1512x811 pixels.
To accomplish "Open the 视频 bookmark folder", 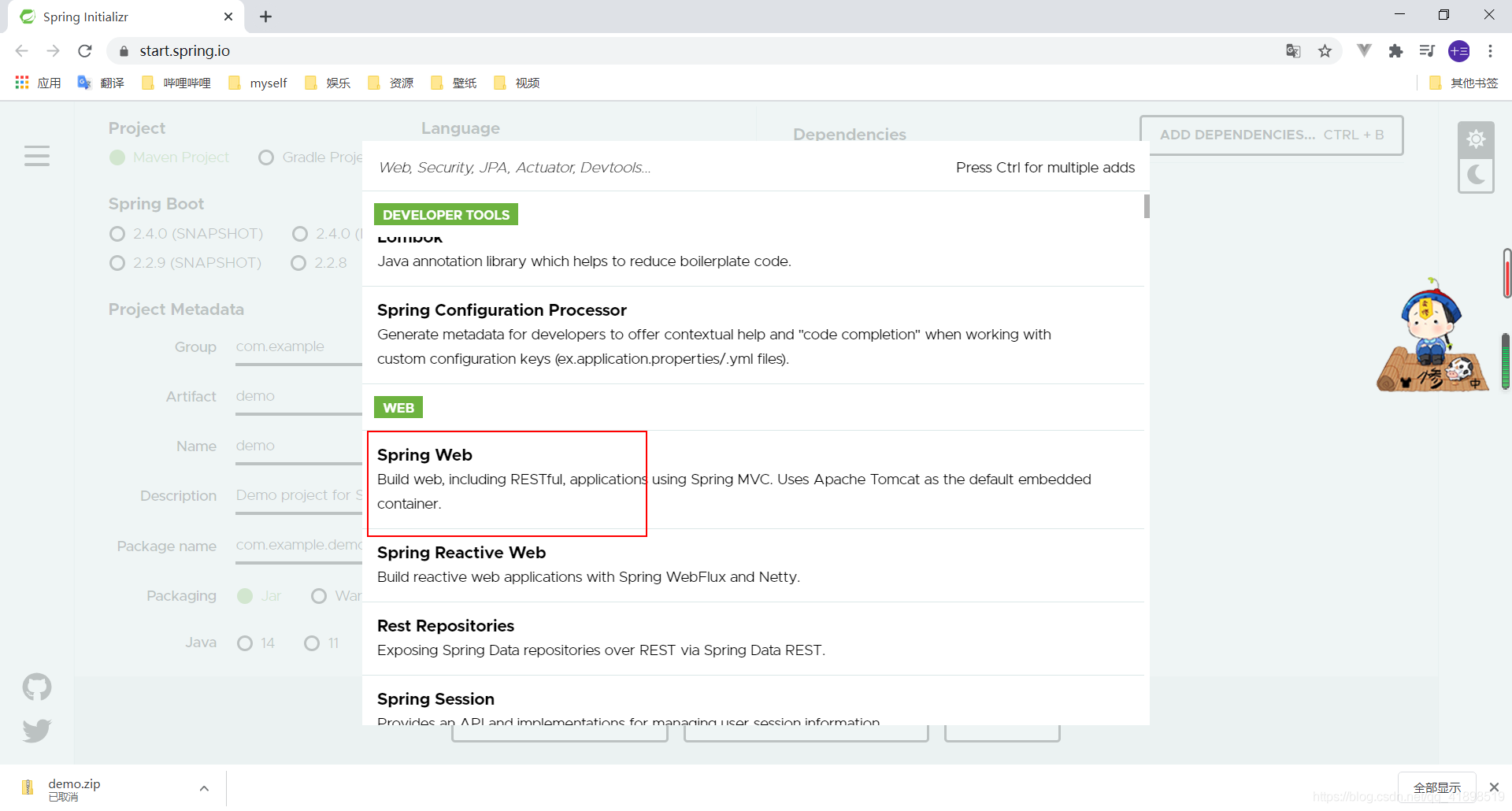I will coord(517,83).
